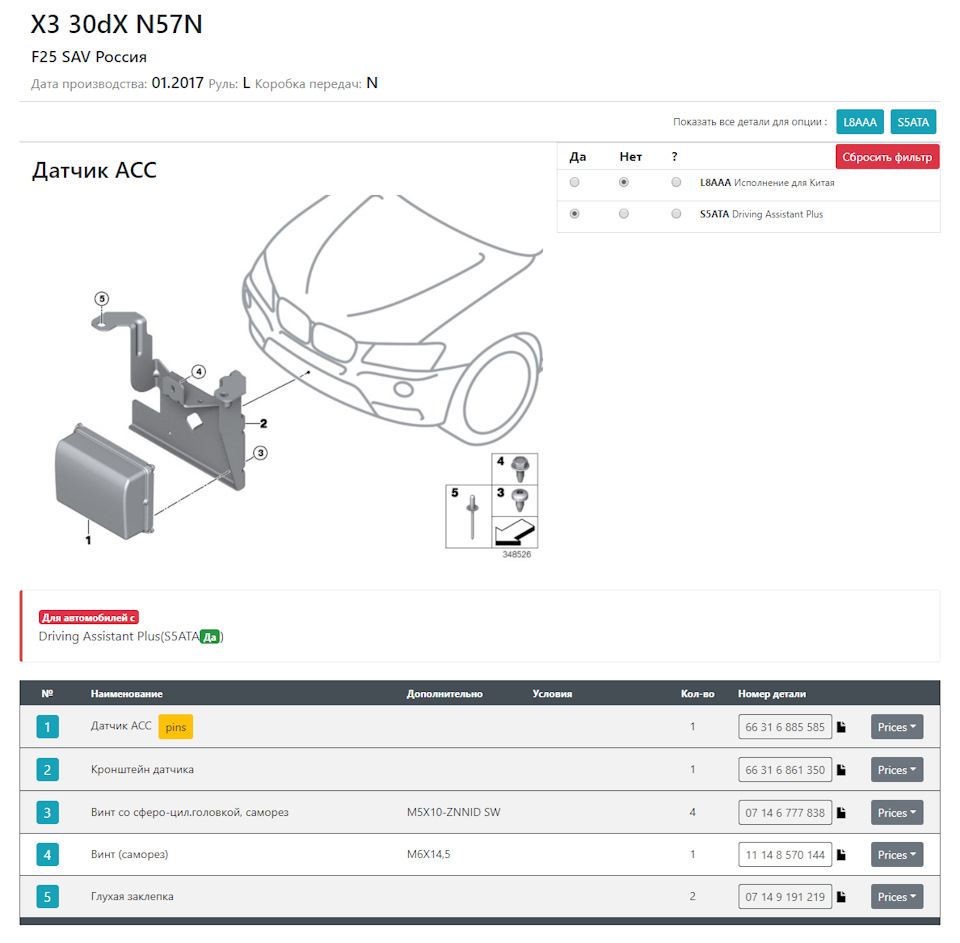
Task: Open Prices dropdown for Глухая заклепка
Action: 896,896
